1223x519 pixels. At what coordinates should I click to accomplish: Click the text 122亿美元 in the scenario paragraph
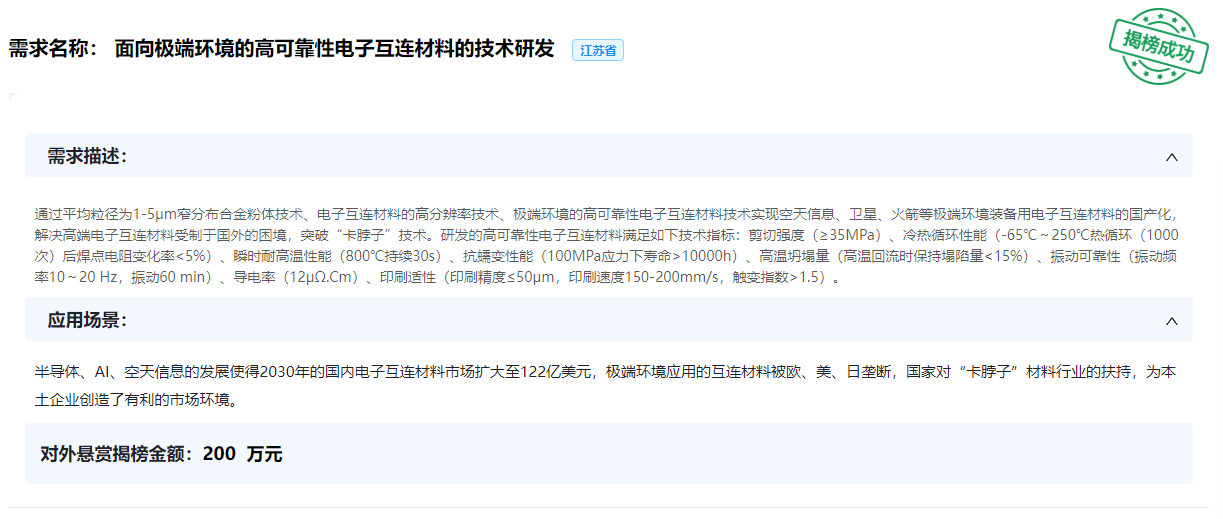549,372
